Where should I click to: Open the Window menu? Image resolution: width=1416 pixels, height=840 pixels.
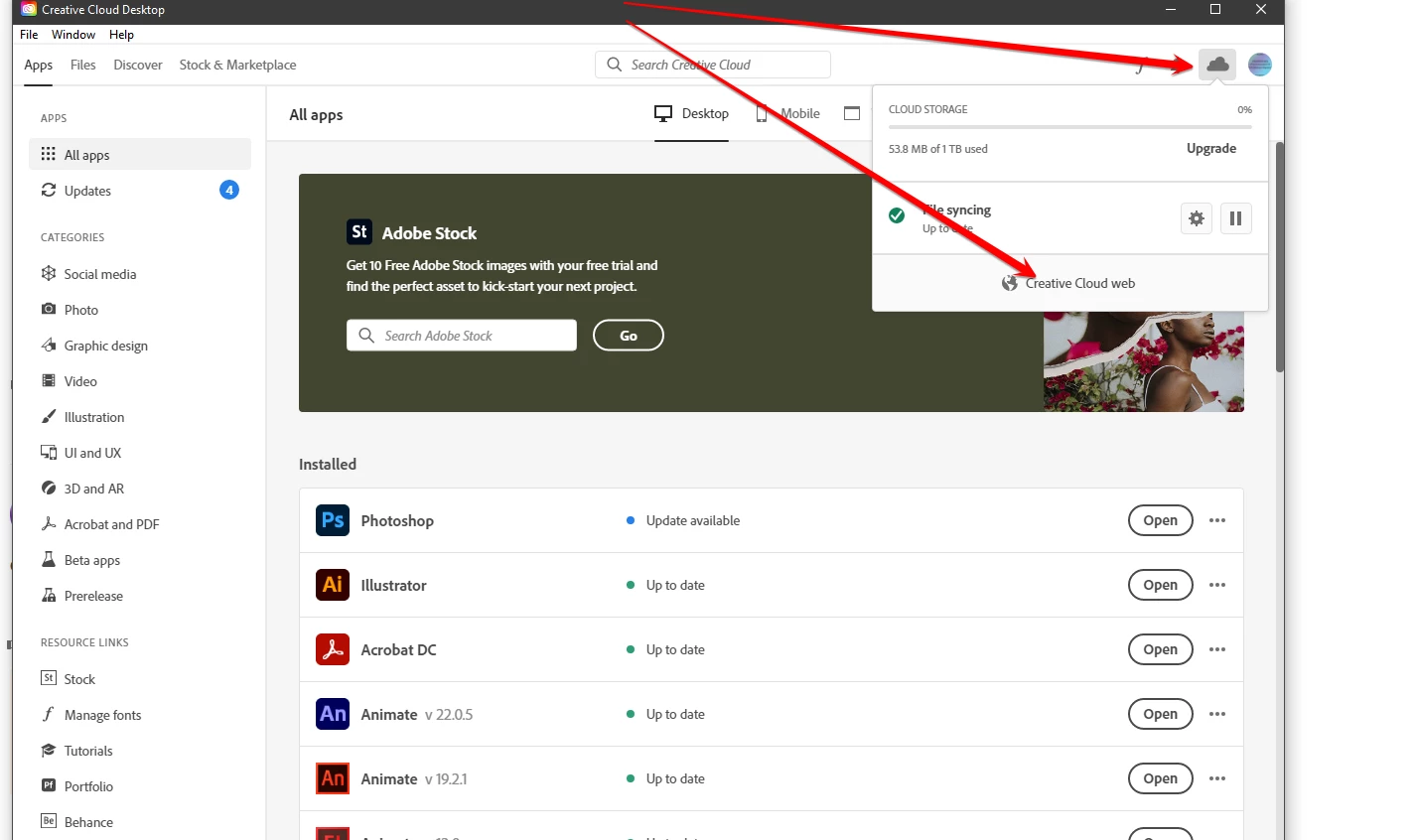click(x=73, y=34)
